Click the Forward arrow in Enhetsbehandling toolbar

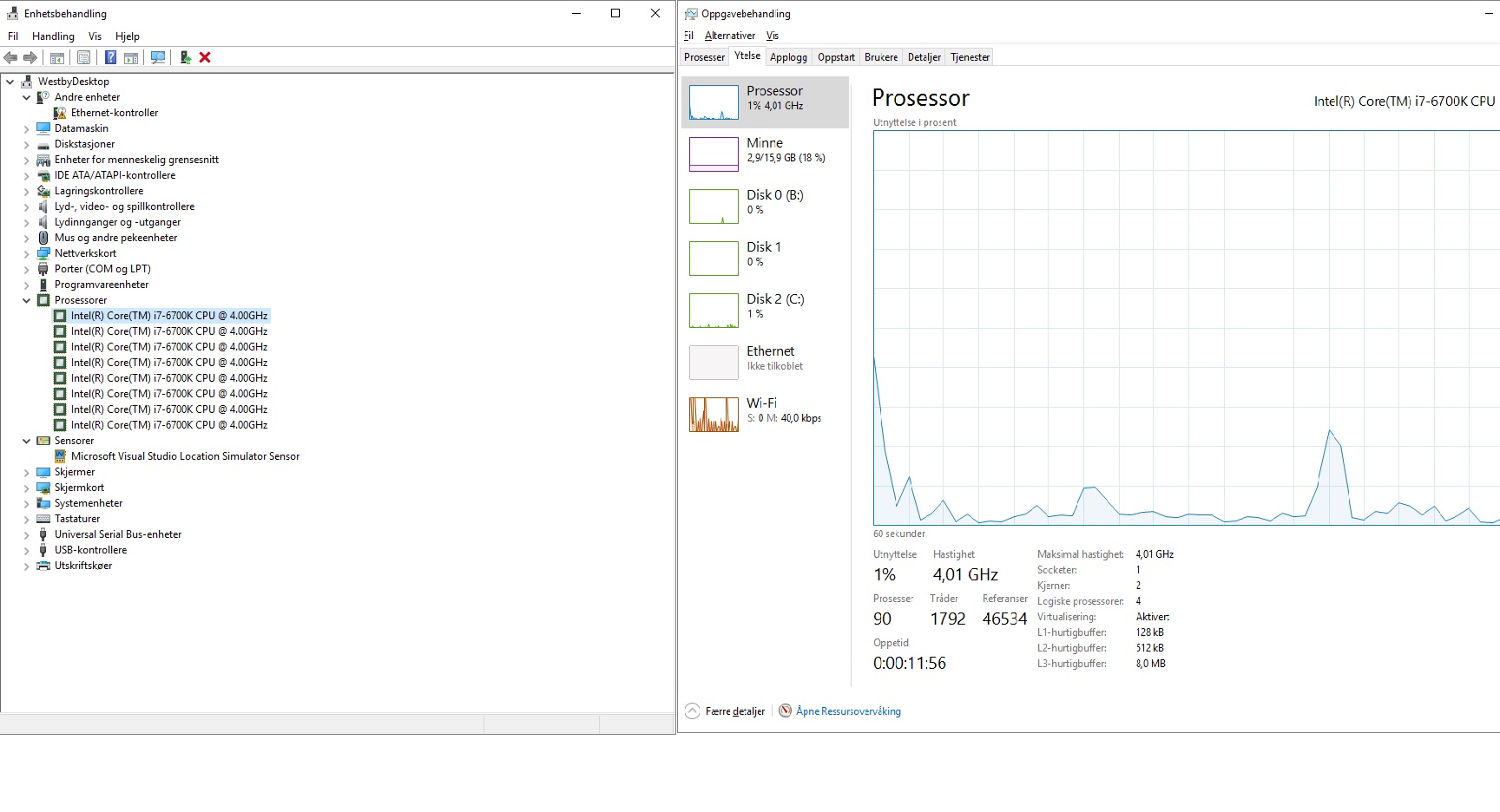30,57
